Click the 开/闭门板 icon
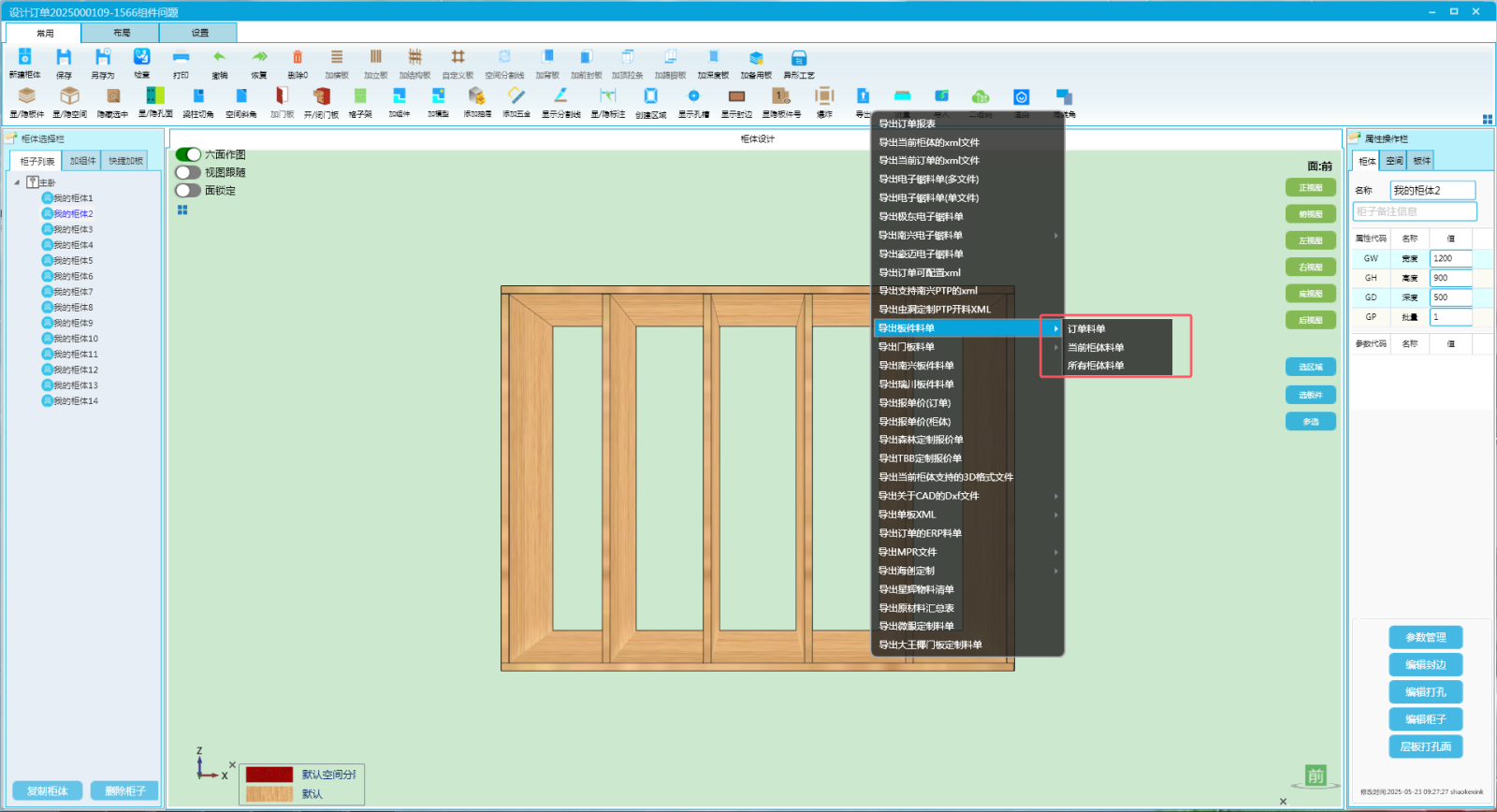The height and width of the screenshot is (812, 1497). click(321, 95)
